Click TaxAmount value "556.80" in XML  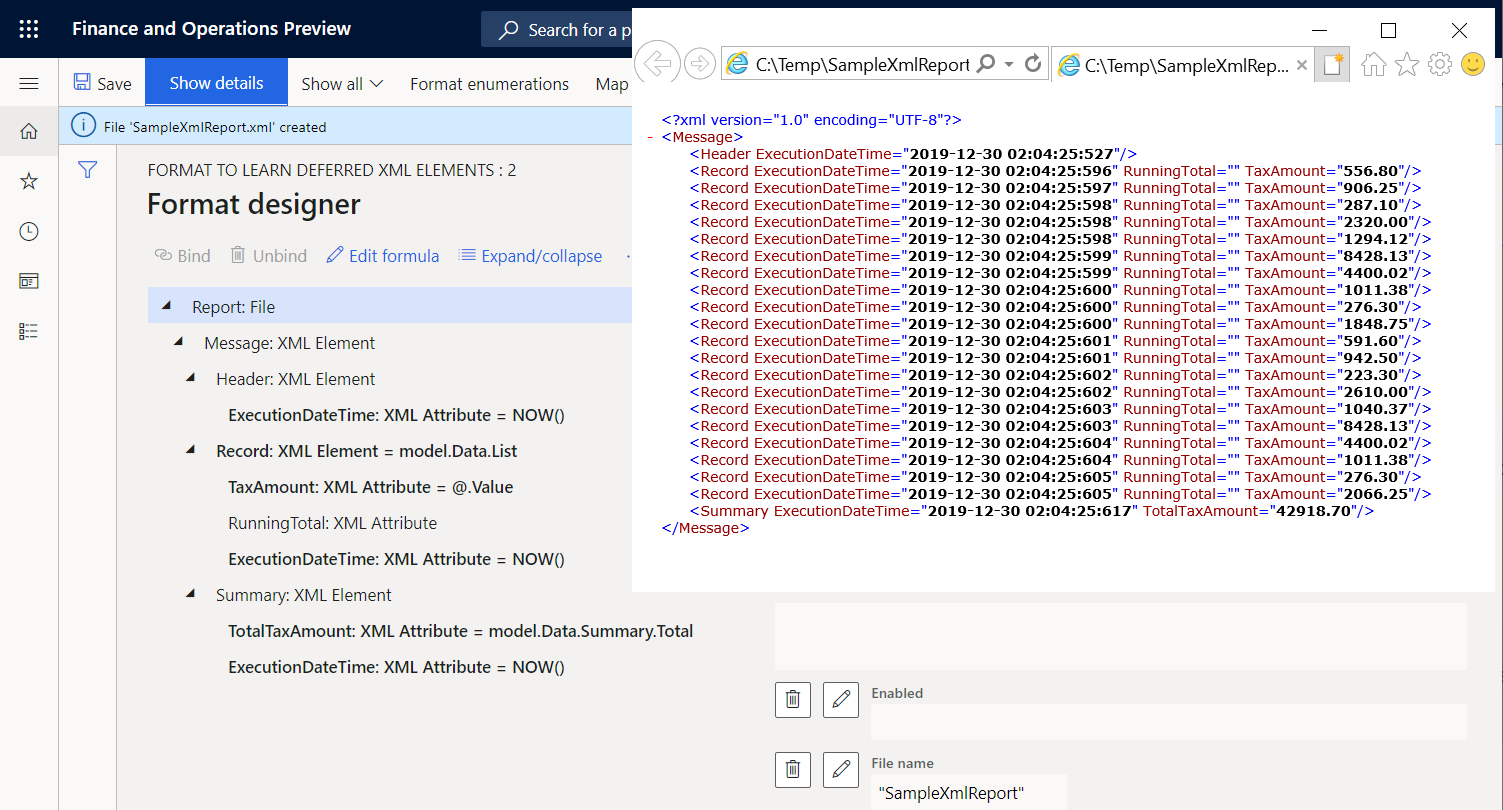pyautogui.click(x=1373, y=171)
